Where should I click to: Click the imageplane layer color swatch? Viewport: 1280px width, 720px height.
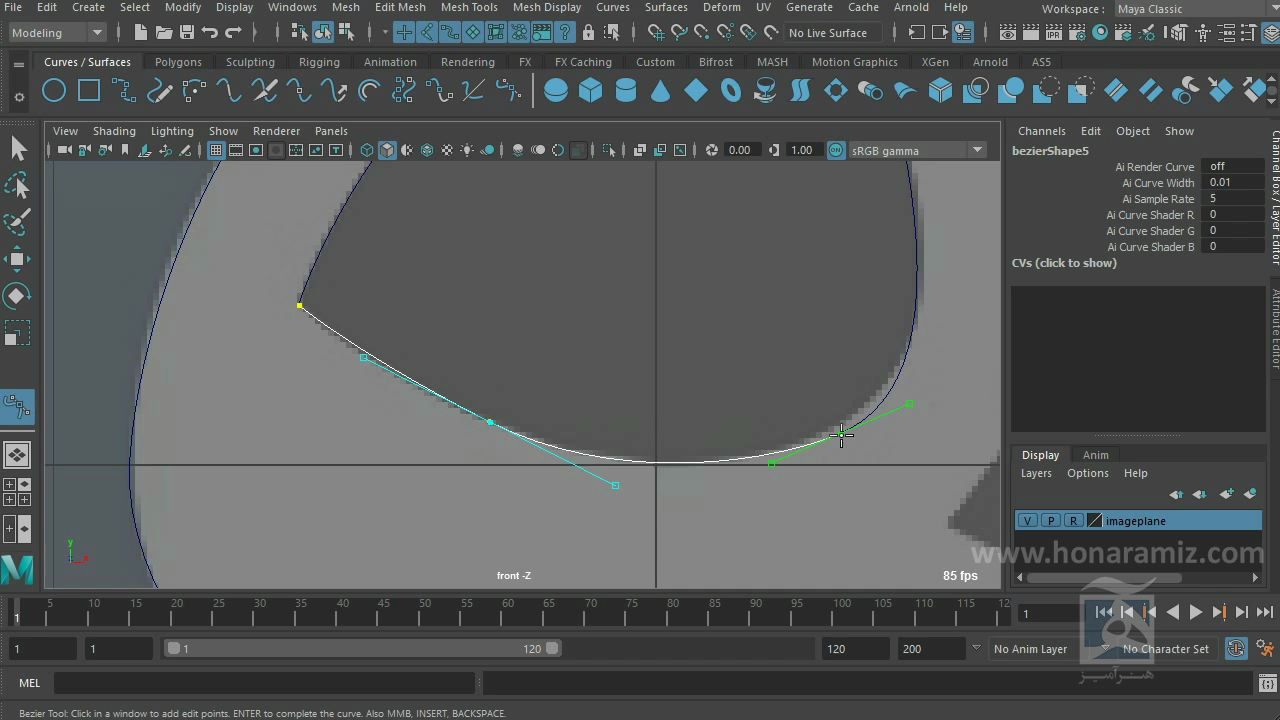click(x=1095, y=521)
